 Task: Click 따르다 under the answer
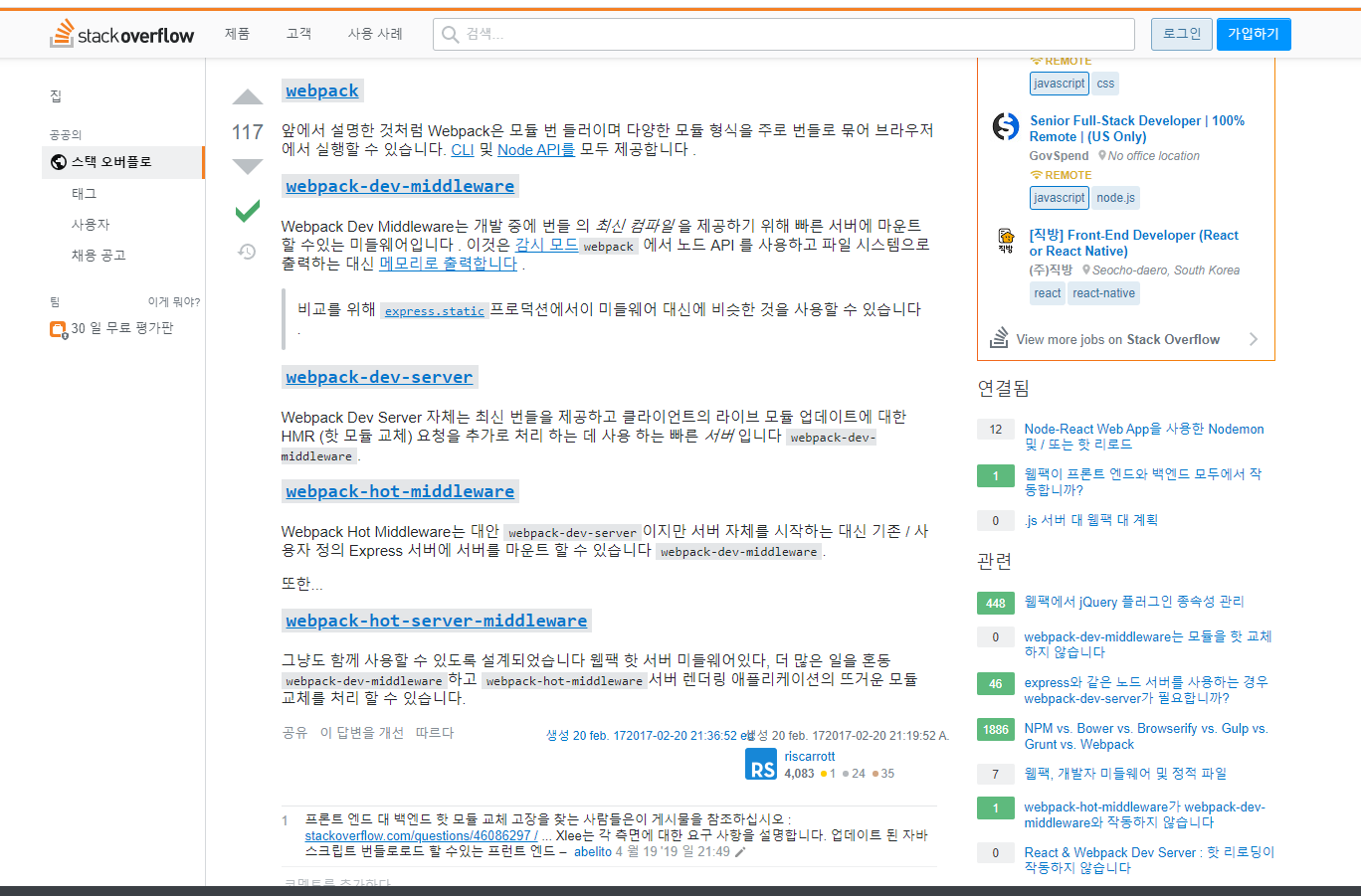[435, 733]
